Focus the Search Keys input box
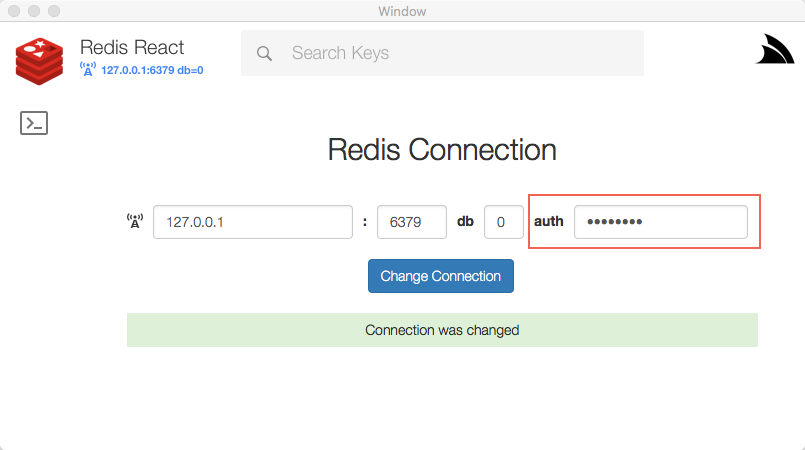Image resolution: width=805 pixels, height=450 pixels. 443,53
